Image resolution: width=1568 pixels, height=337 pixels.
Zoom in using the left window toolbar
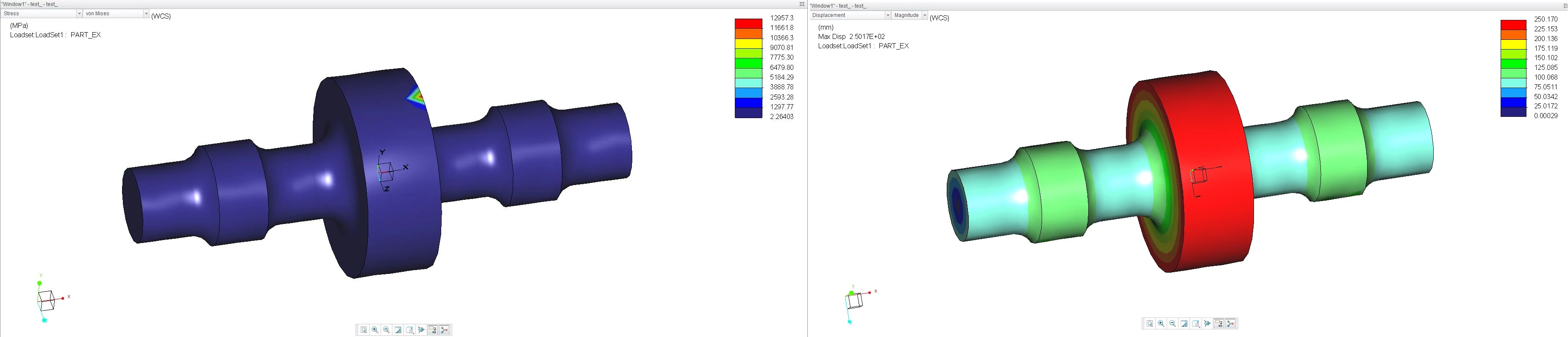coord(375,330)
